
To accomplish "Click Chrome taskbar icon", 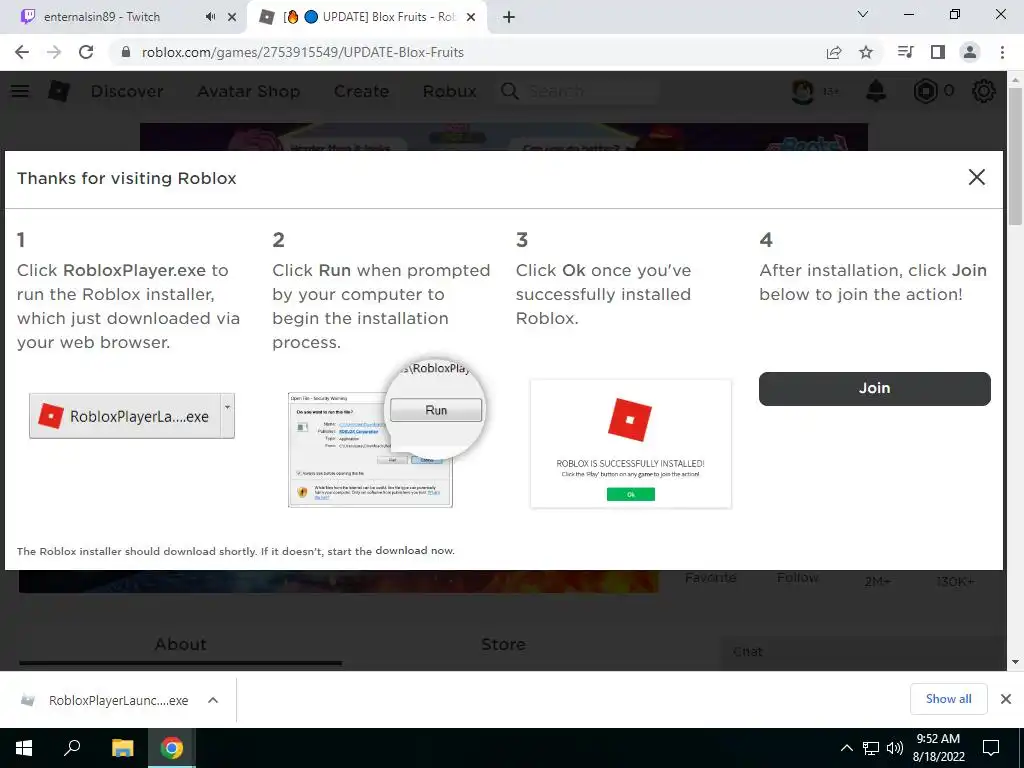I will 172,748.
